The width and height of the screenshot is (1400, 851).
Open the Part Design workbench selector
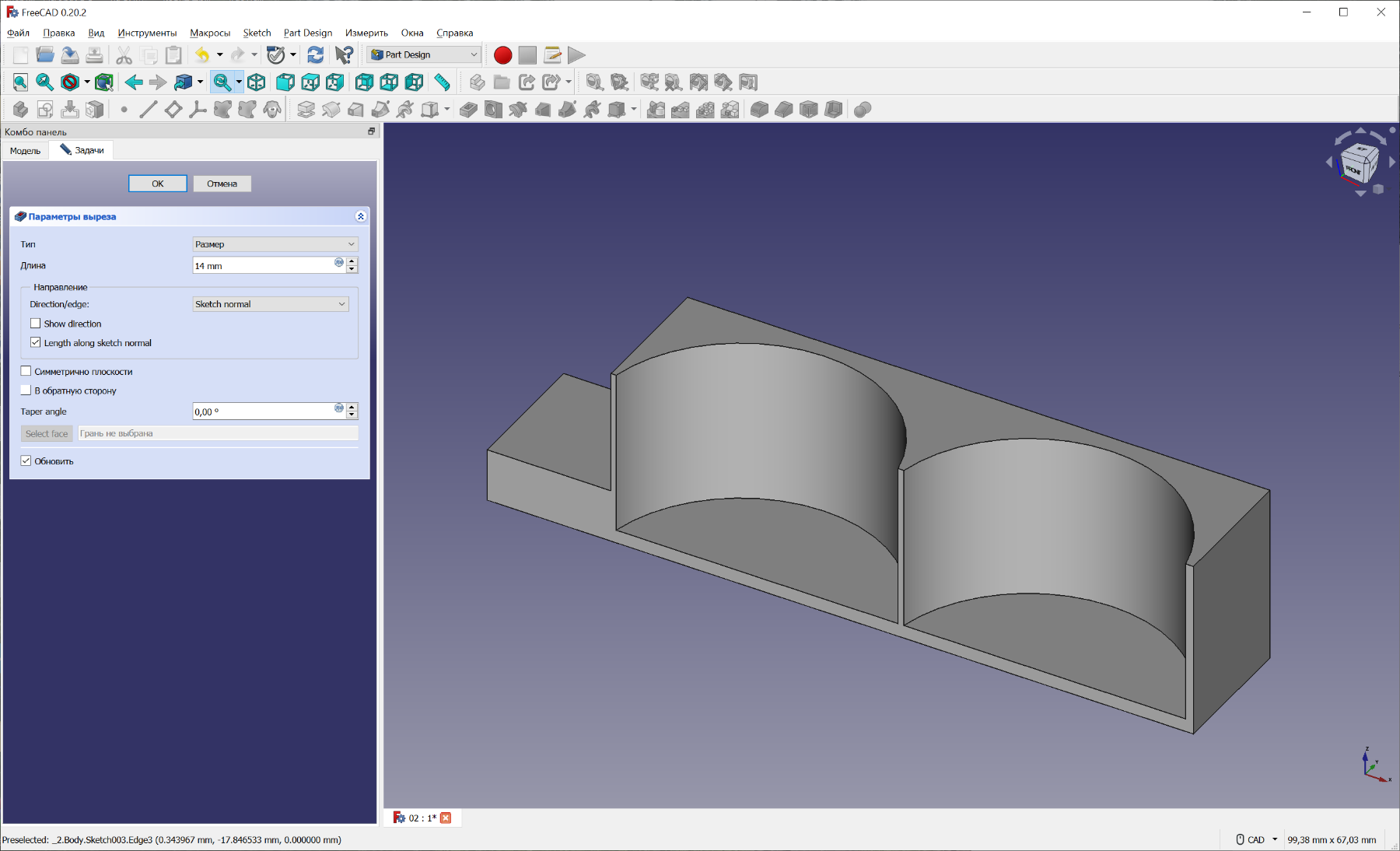(x=424, y=55)
